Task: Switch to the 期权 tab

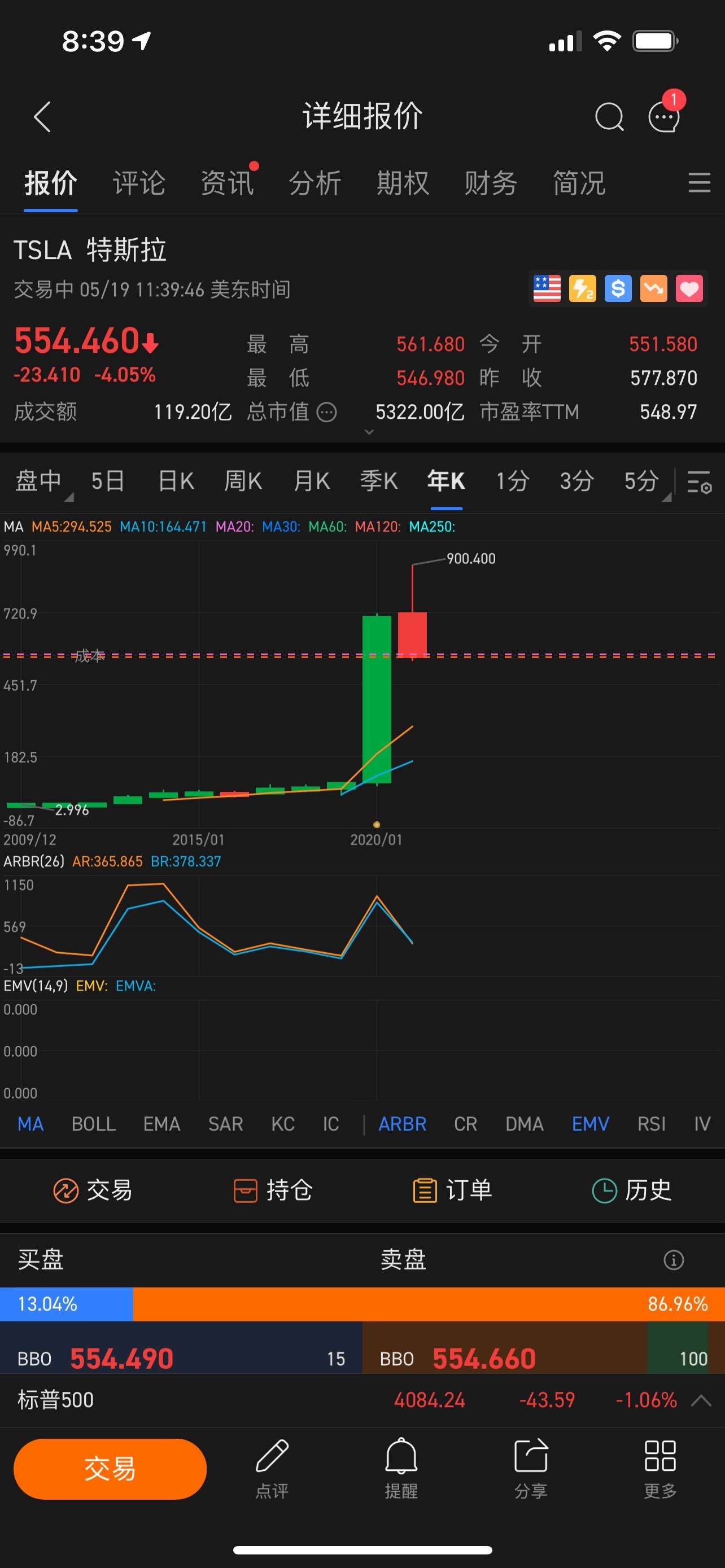Action: point(403,183)
